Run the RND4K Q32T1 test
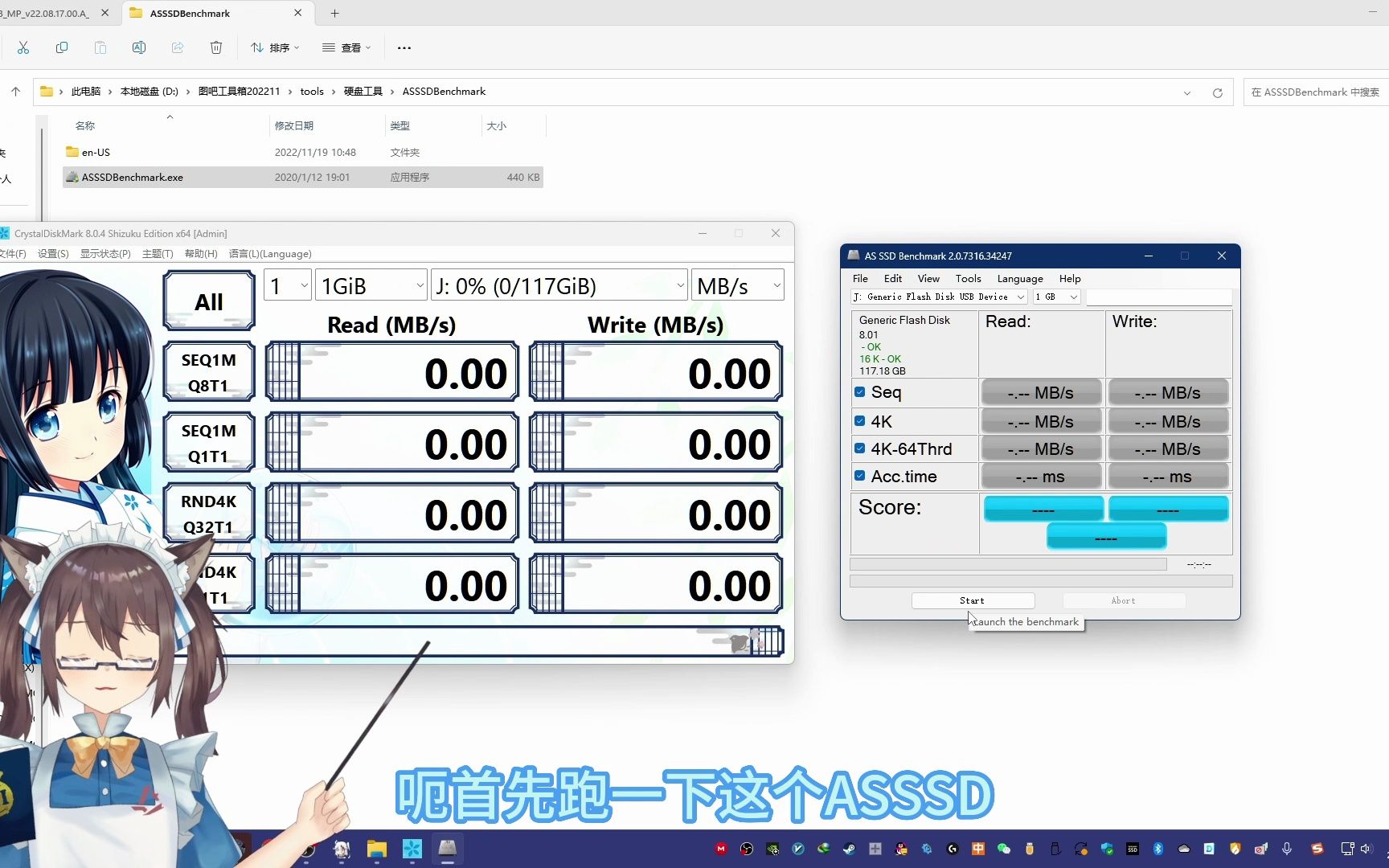Viewport: 1389px width, 868px height. tap(209, 514)
